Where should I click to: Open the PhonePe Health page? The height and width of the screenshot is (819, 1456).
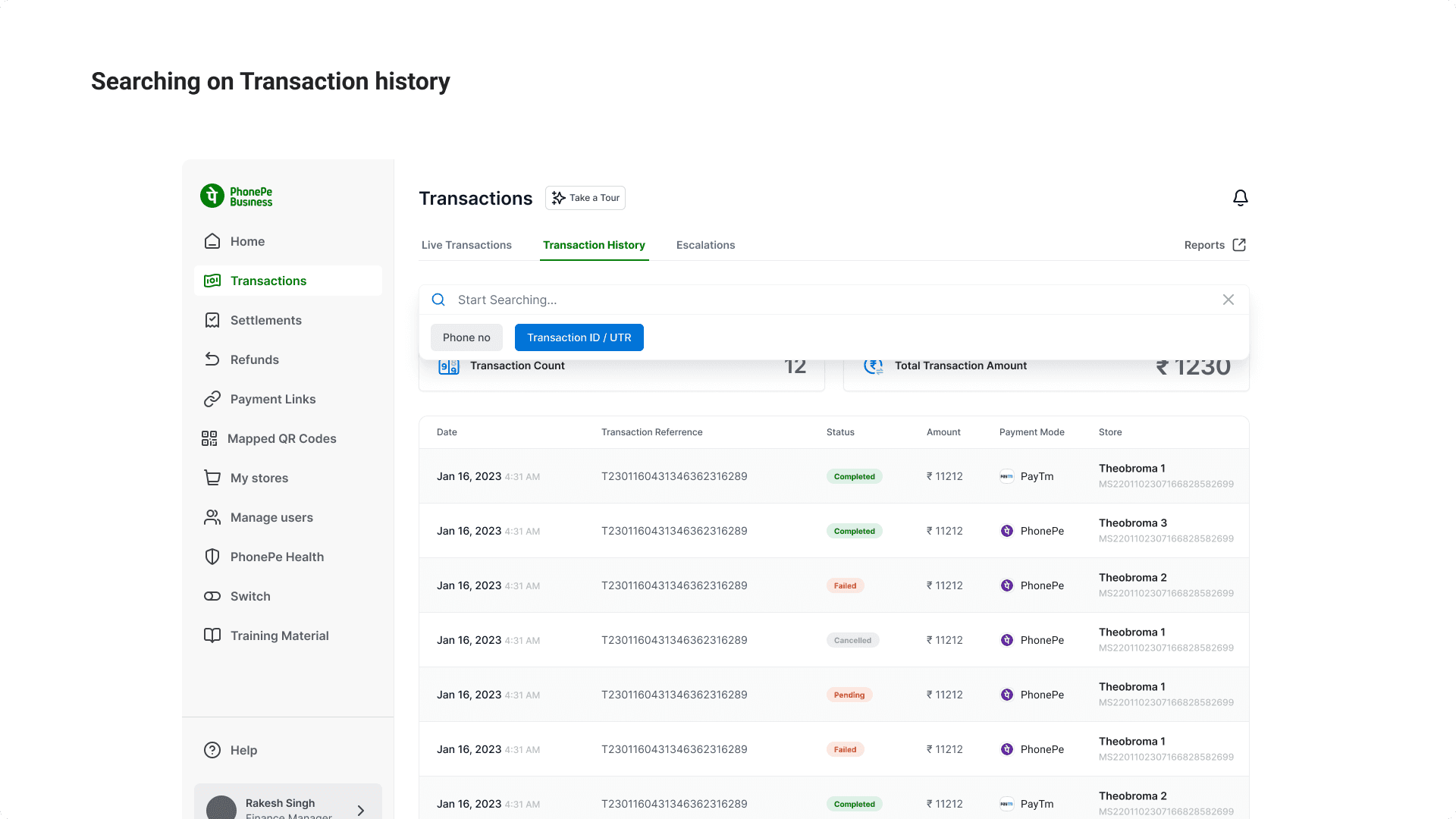(x=276, y=557)
